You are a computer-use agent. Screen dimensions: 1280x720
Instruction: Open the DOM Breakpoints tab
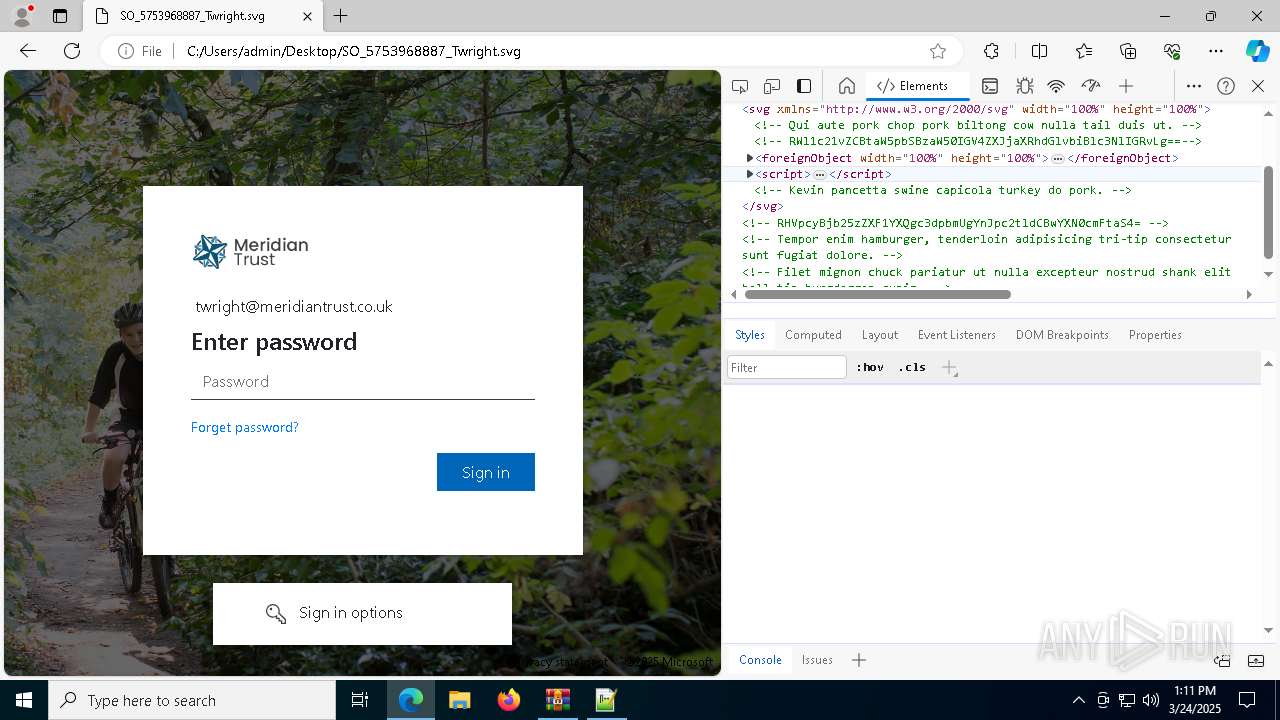click(1062, 335)
